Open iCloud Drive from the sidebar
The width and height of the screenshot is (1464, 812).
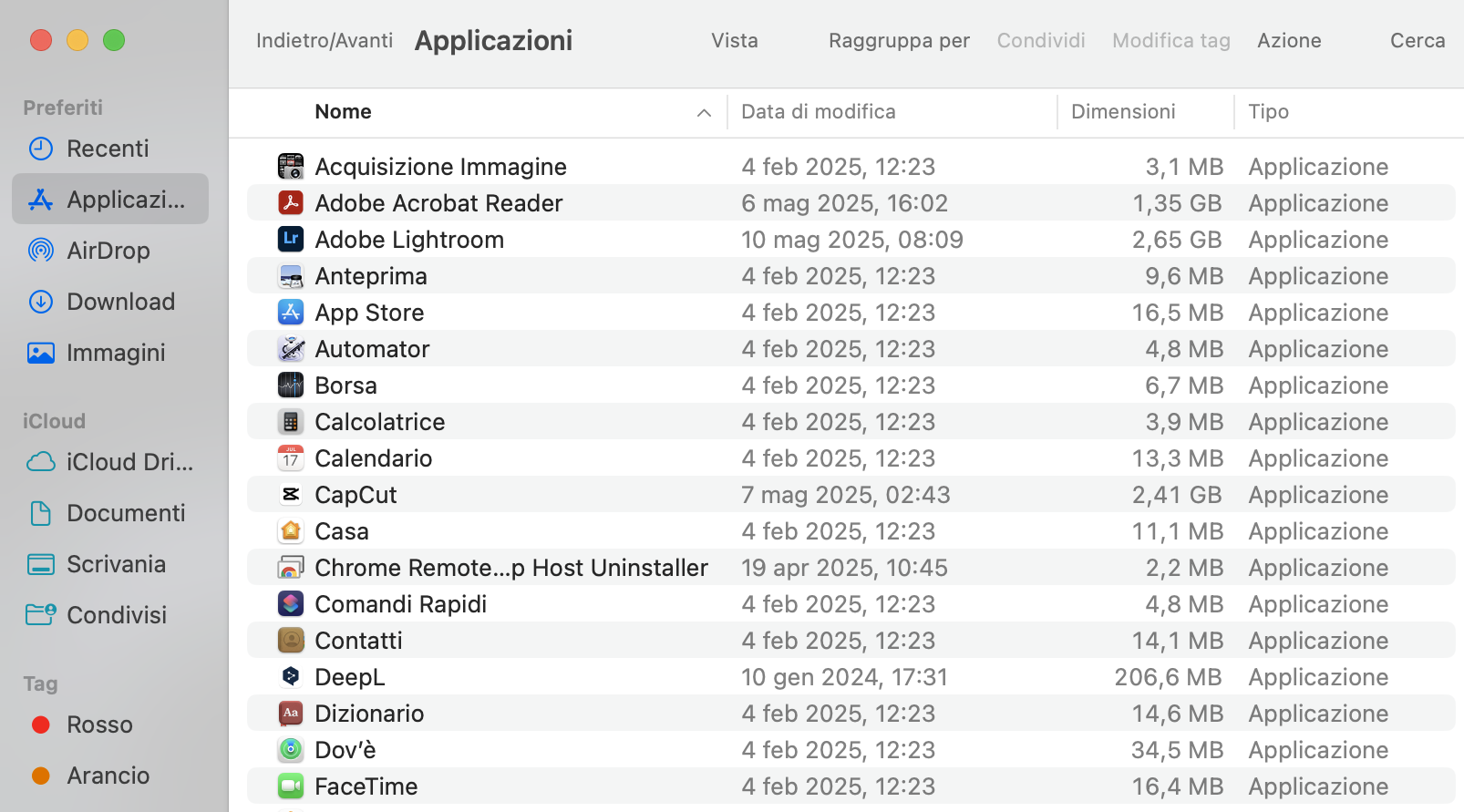(40, 461)
